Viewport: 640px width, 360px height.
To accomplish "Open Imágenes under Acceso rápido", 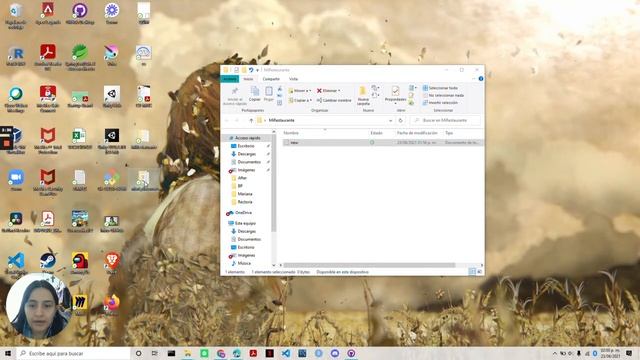I will pyautogui.click(x=246, y=170).
